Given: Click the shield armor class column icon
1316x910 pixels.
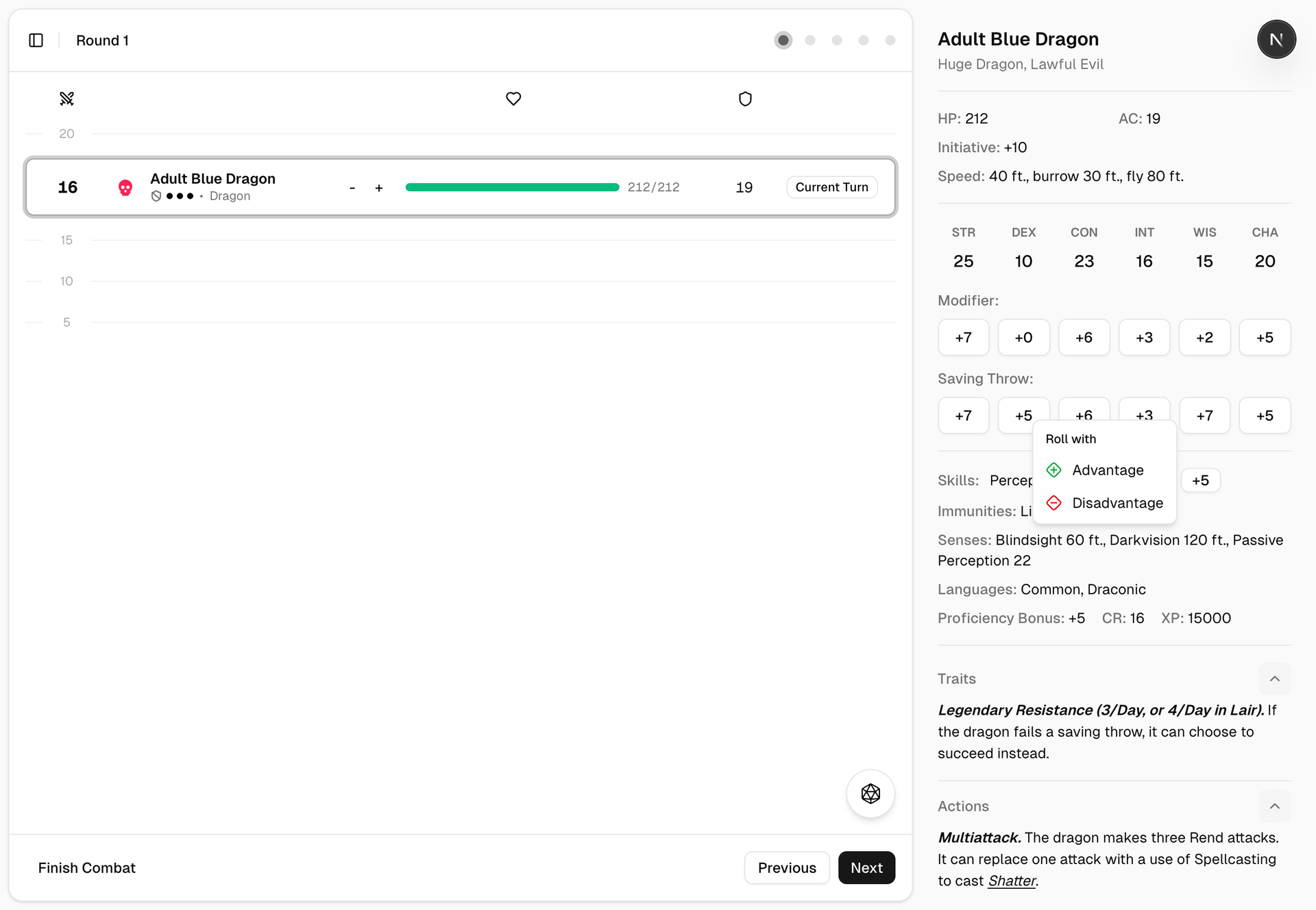Looking at the screenshot, I should tap(745, 99).
